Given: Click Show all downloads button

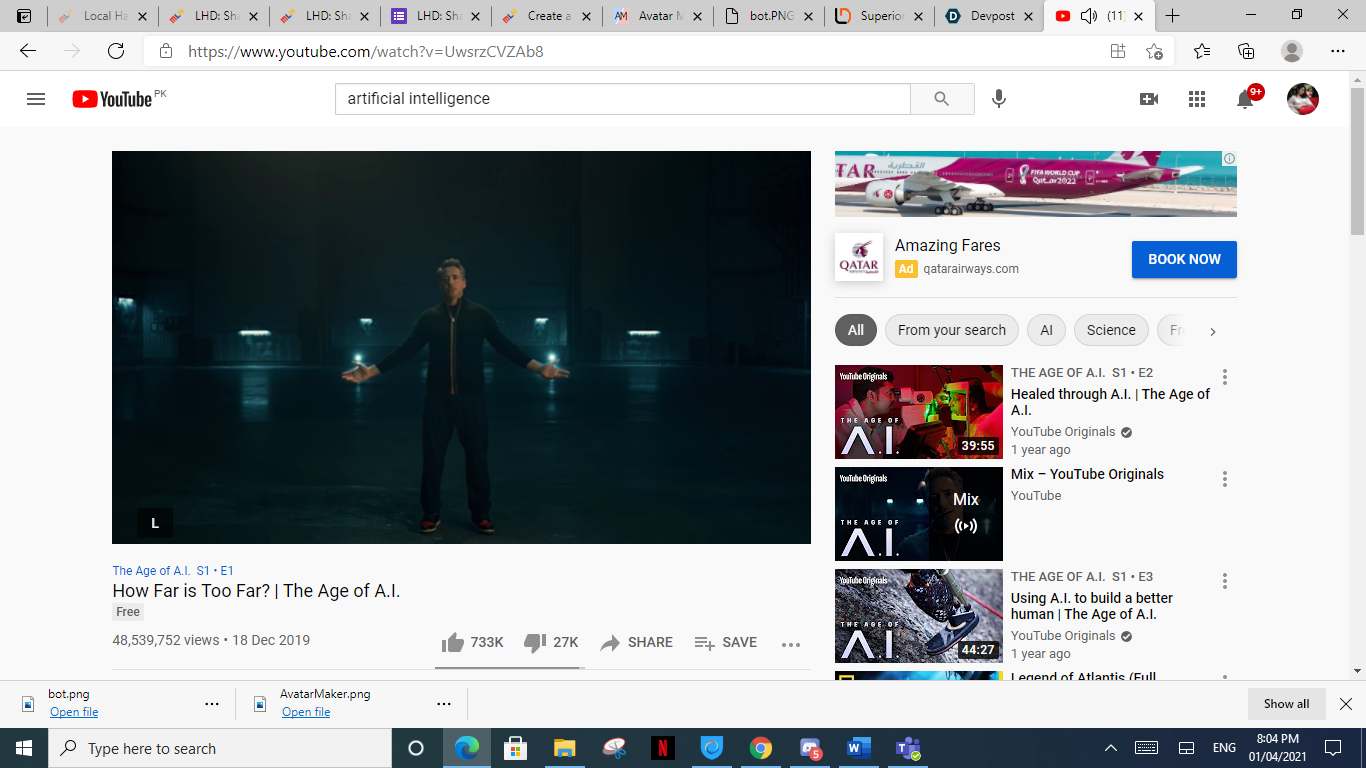Looking at the screenshot, I should (1286, 704).
